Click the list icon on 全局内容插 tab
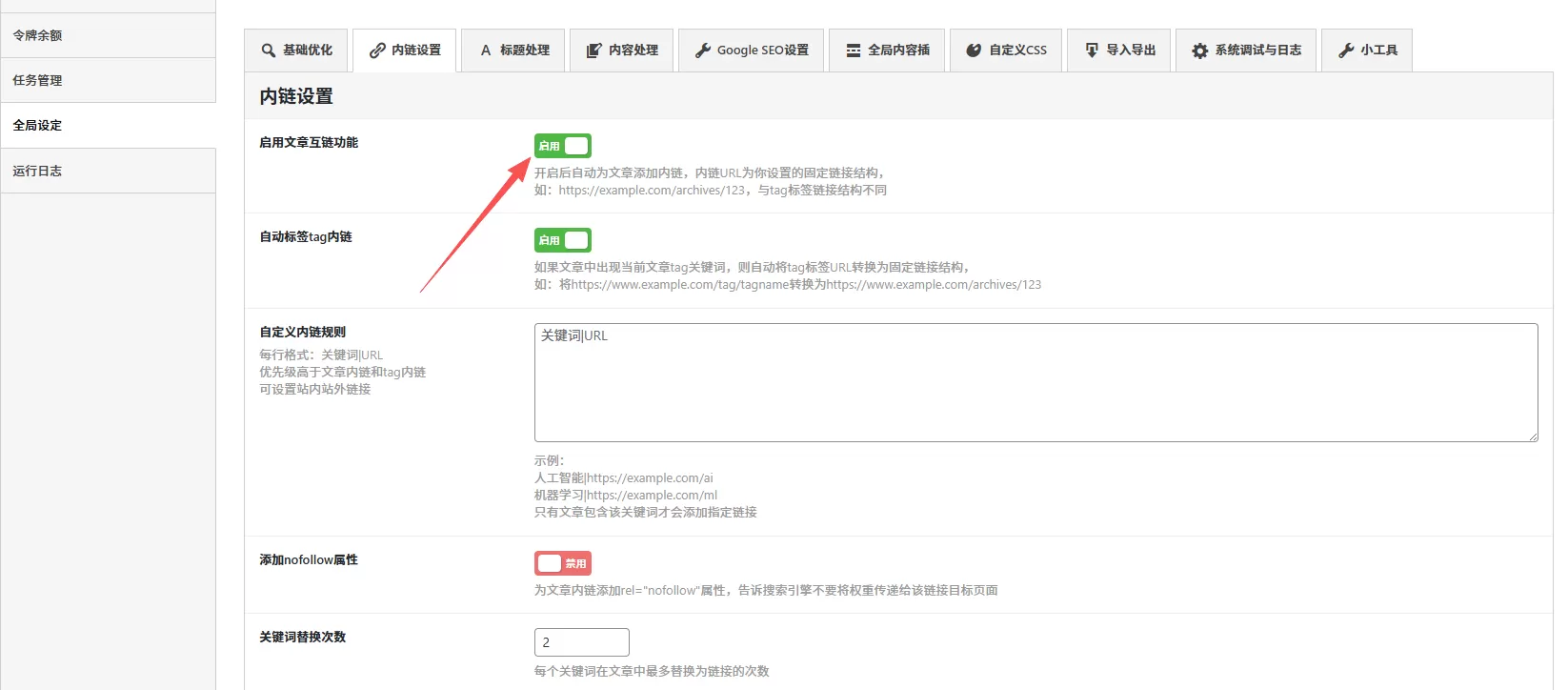This screenshot has width=1568, height=690. pyautogui.click(x=854, y=51)
